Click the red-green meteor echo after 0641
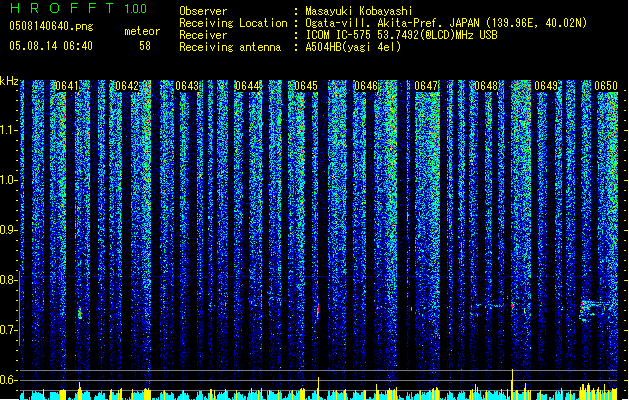629x400 pixels. point(80,313)
